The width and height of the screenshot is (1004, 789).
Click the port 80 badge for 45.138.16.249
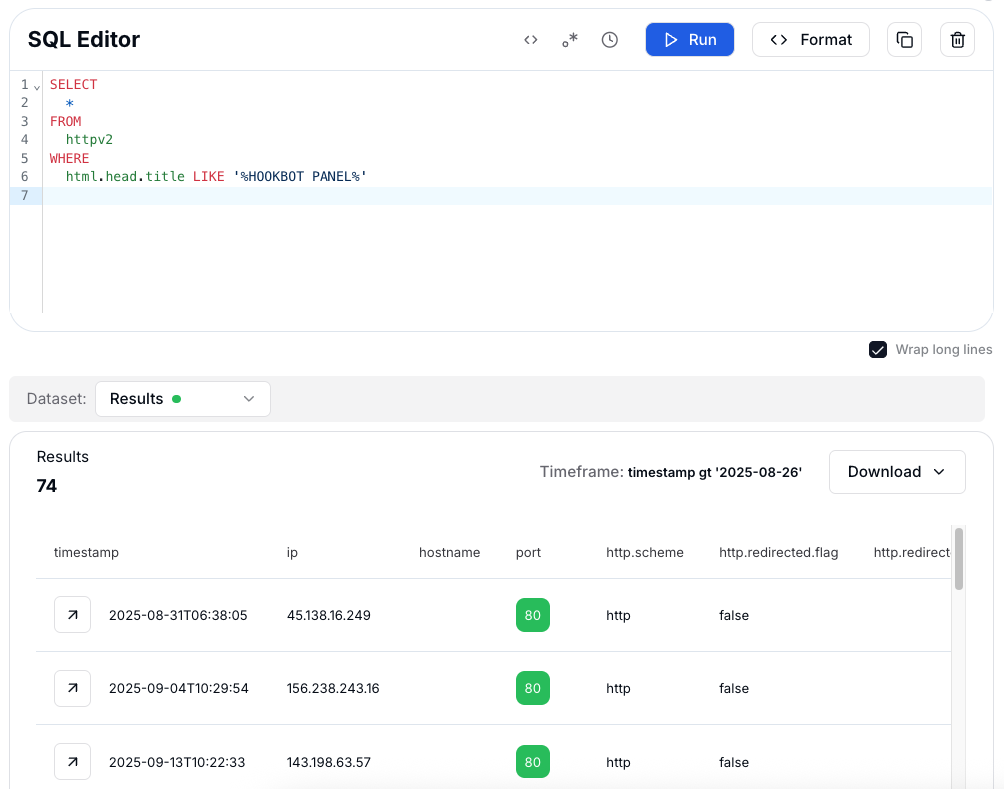(533, 615)
